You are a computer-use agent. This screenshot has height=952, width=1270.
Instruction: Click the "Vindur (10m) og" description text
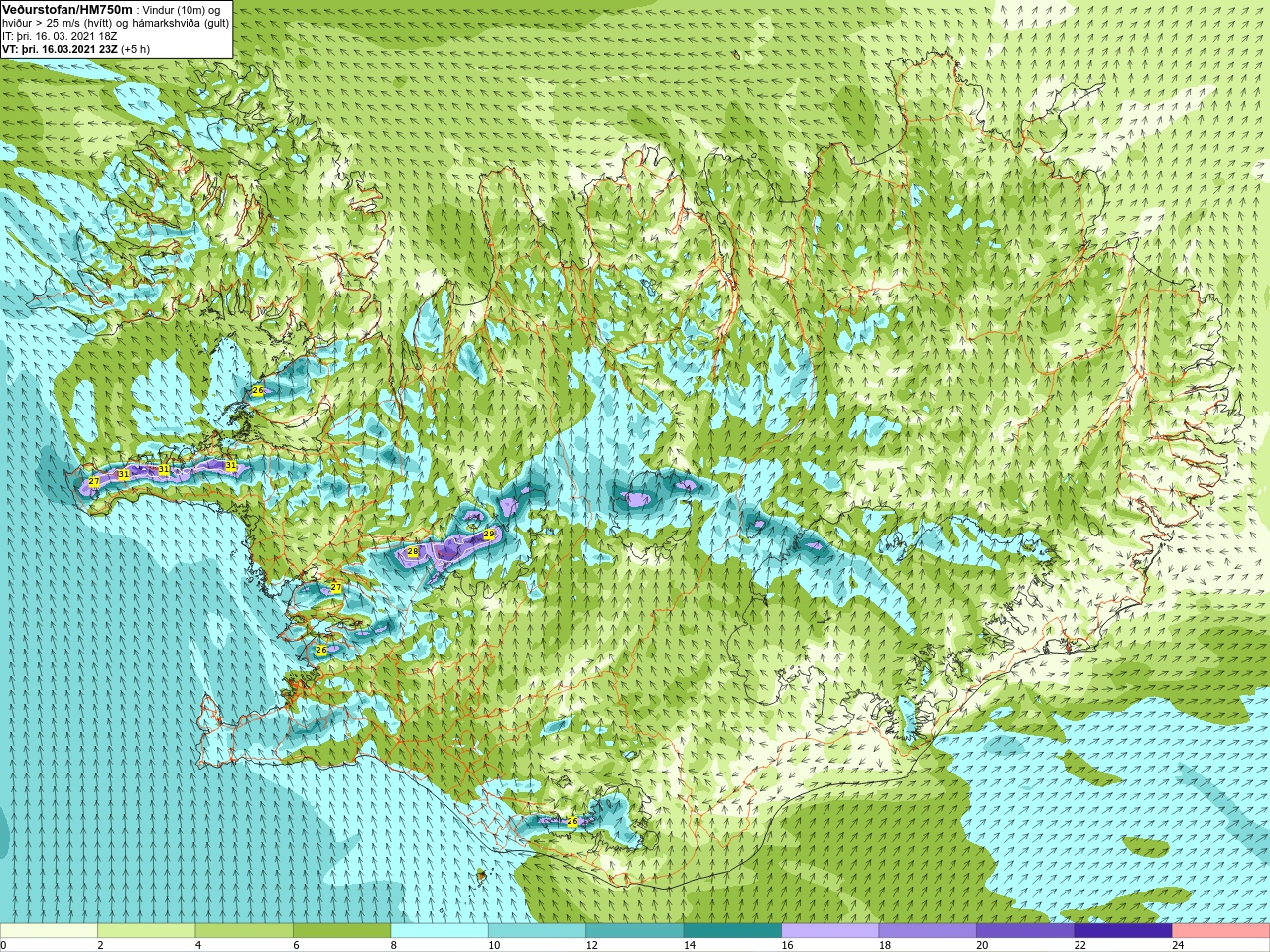[x=182, y=10]
